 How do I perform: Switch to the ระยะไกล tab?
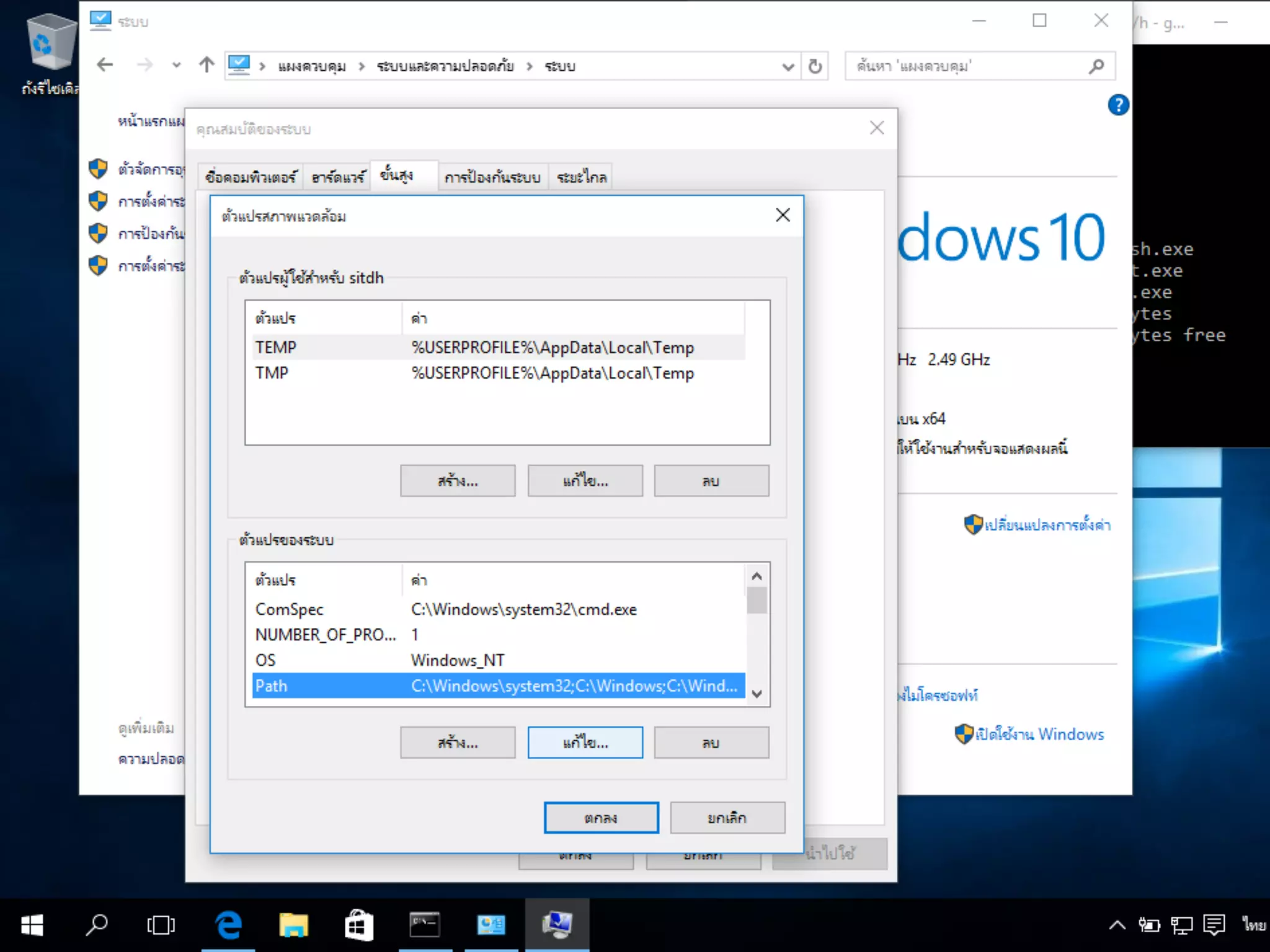point(581,178)
